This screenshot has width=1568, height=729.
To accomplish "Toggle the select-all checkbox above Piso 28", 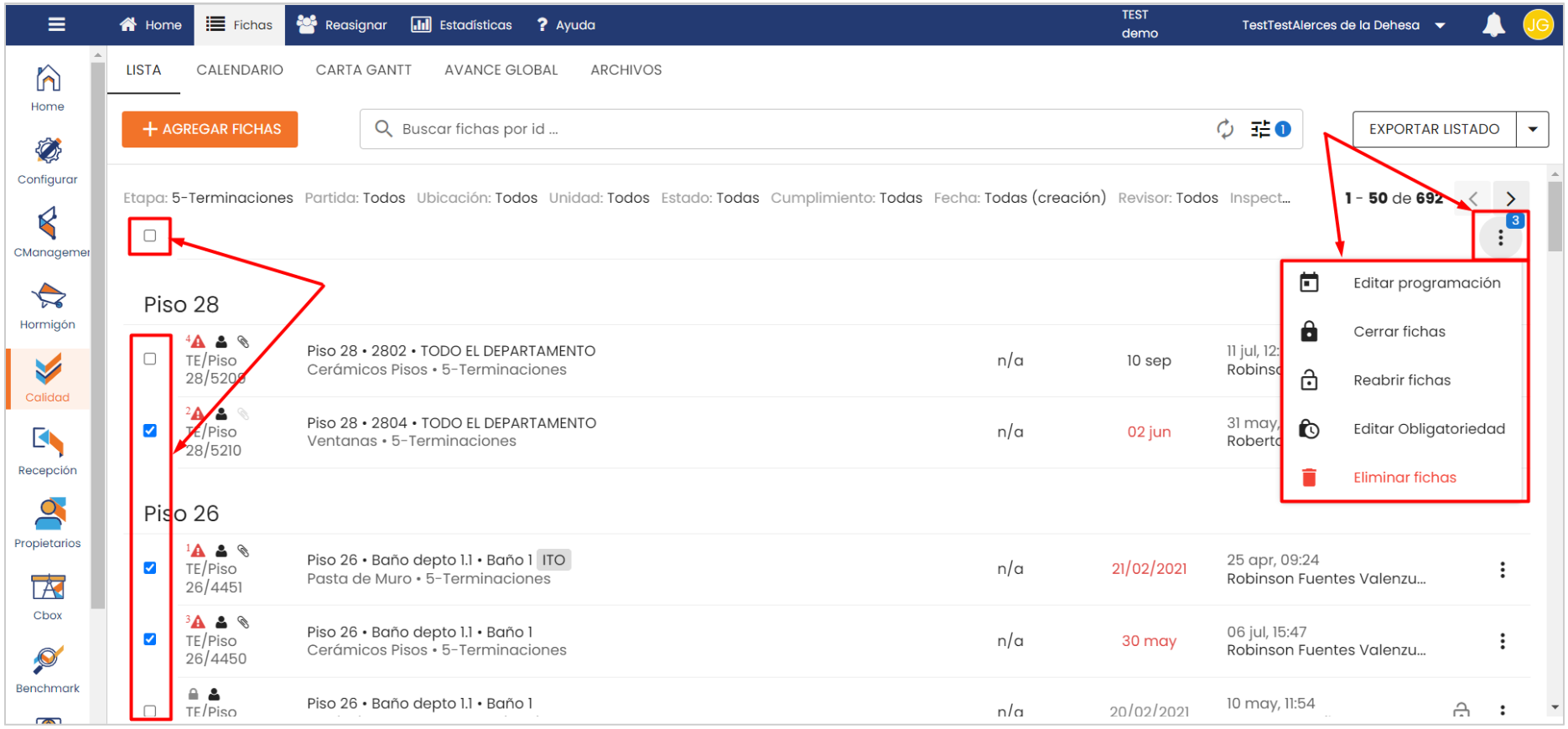I will [150, 235].
